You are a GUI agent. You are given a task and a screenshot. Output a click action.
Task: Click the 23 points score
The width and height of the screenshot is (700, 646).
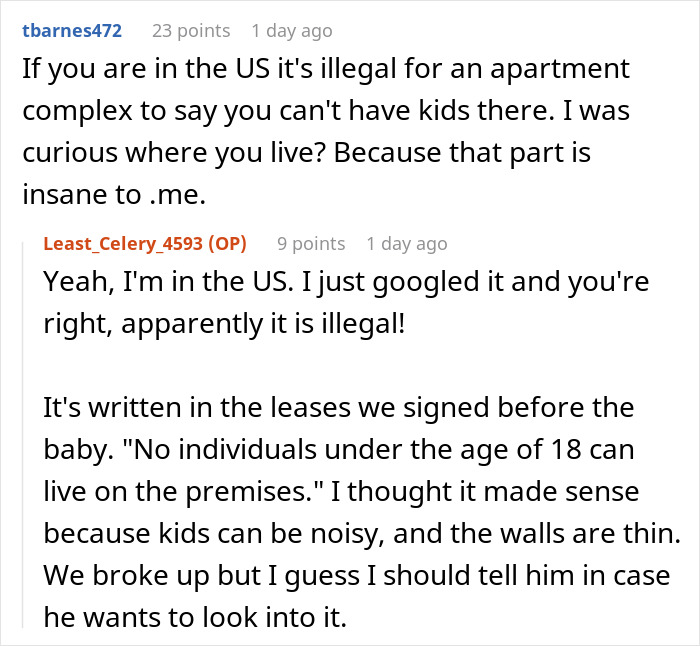pyautogui.click(x=190, y=30)
